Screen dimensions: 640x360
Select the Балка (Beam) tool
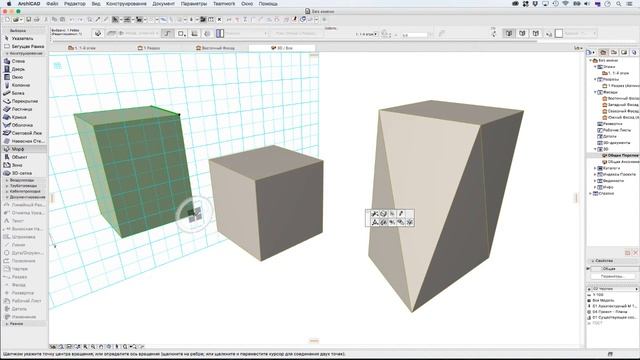pyautogui.click(x=24, y=93)
